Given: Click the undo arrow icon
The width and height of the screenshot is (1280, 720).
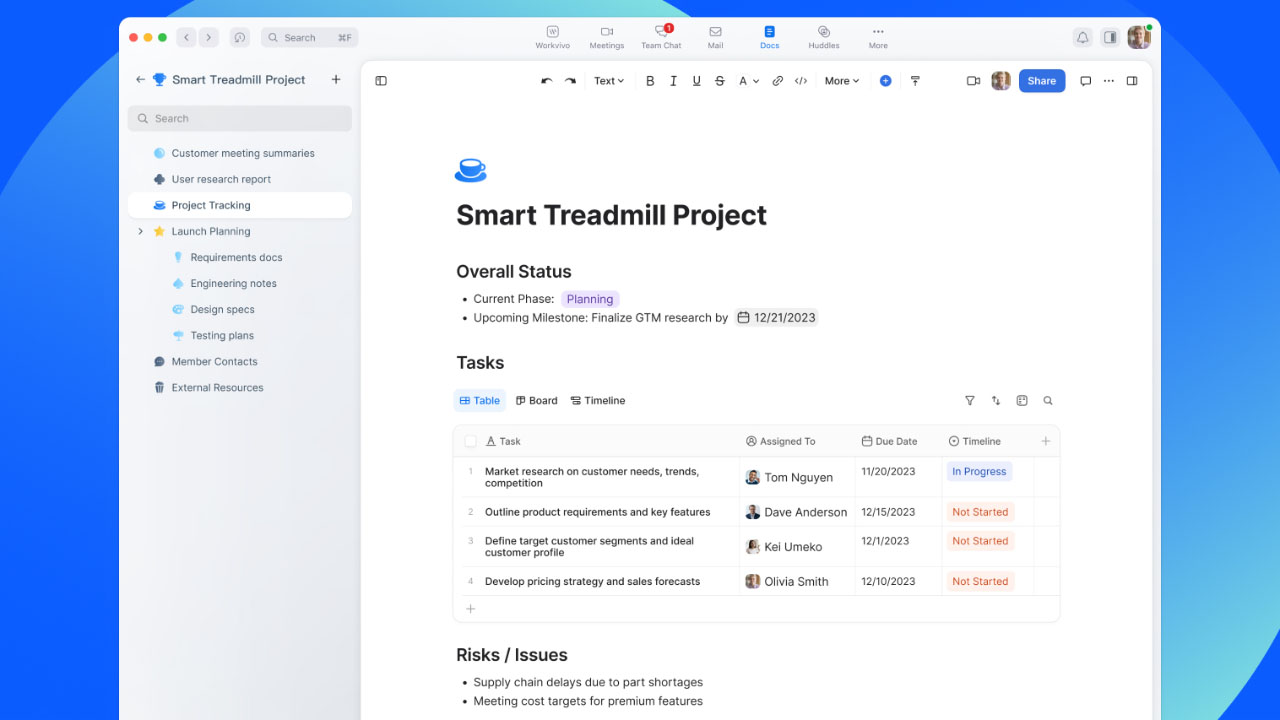Looking at the screenshot, I should (546, 81).
